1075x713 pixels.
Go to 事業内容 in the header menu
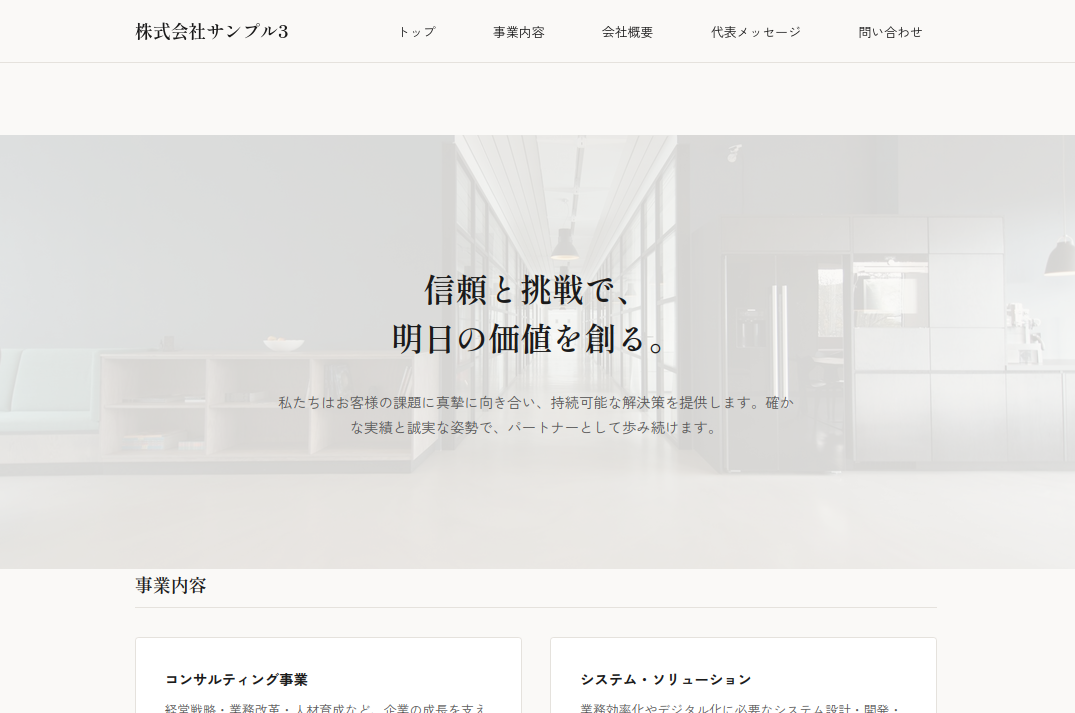click(518, 32)
